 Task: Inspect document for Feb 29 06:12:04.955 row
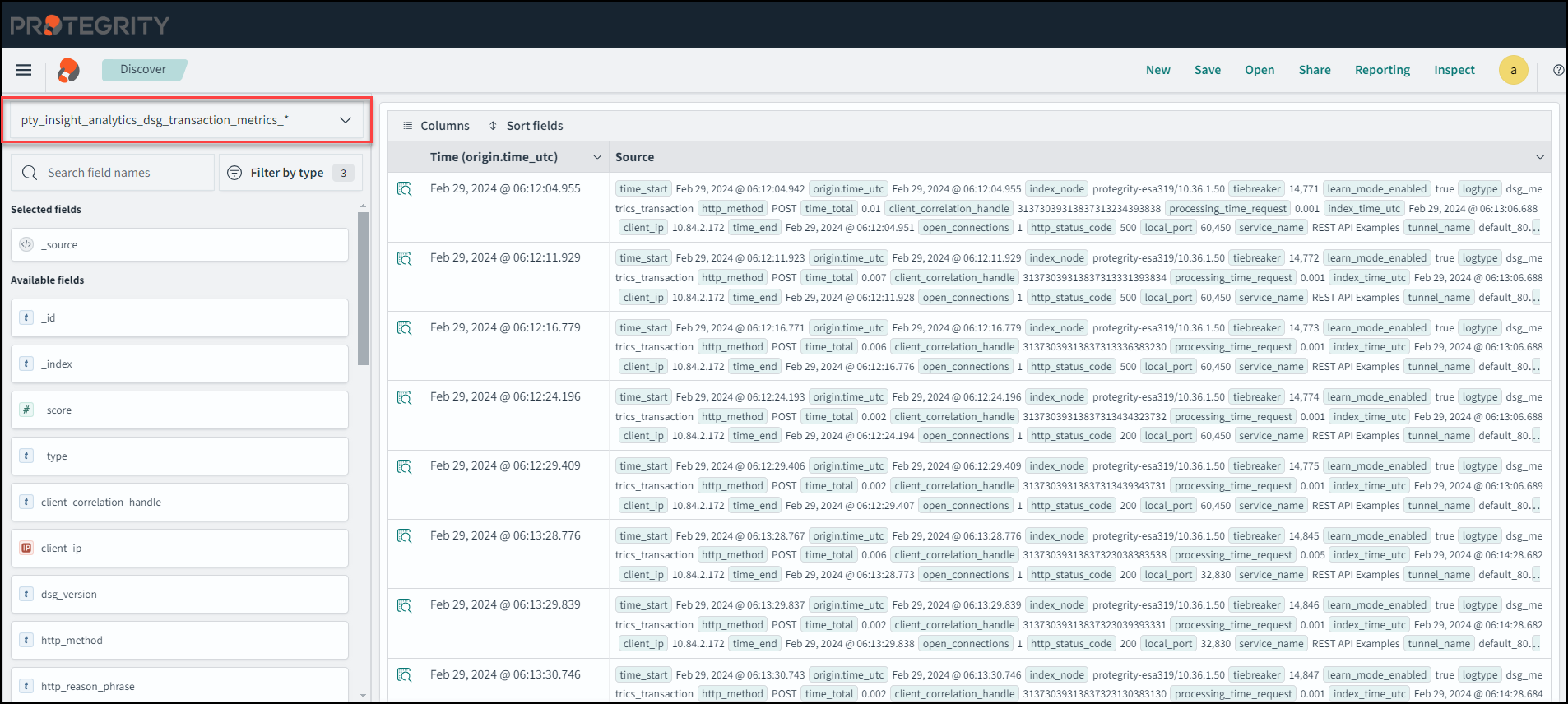tap(404, 189)
